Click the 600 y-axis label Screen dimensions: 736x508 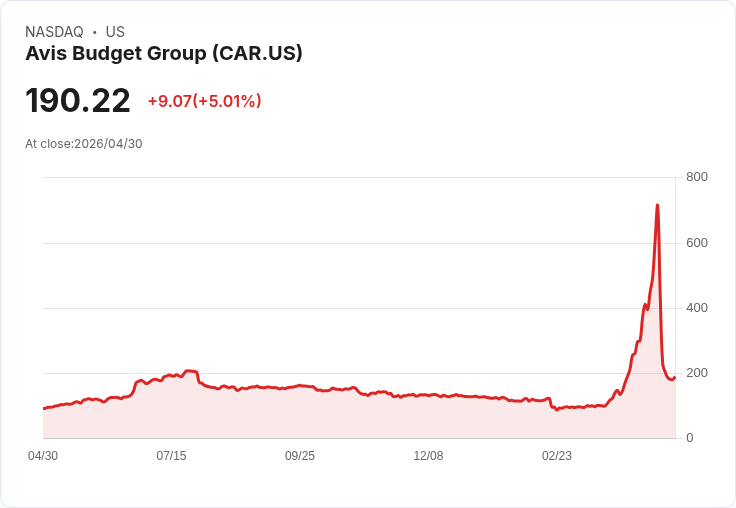pyautogui.click(x=697, y=243)
